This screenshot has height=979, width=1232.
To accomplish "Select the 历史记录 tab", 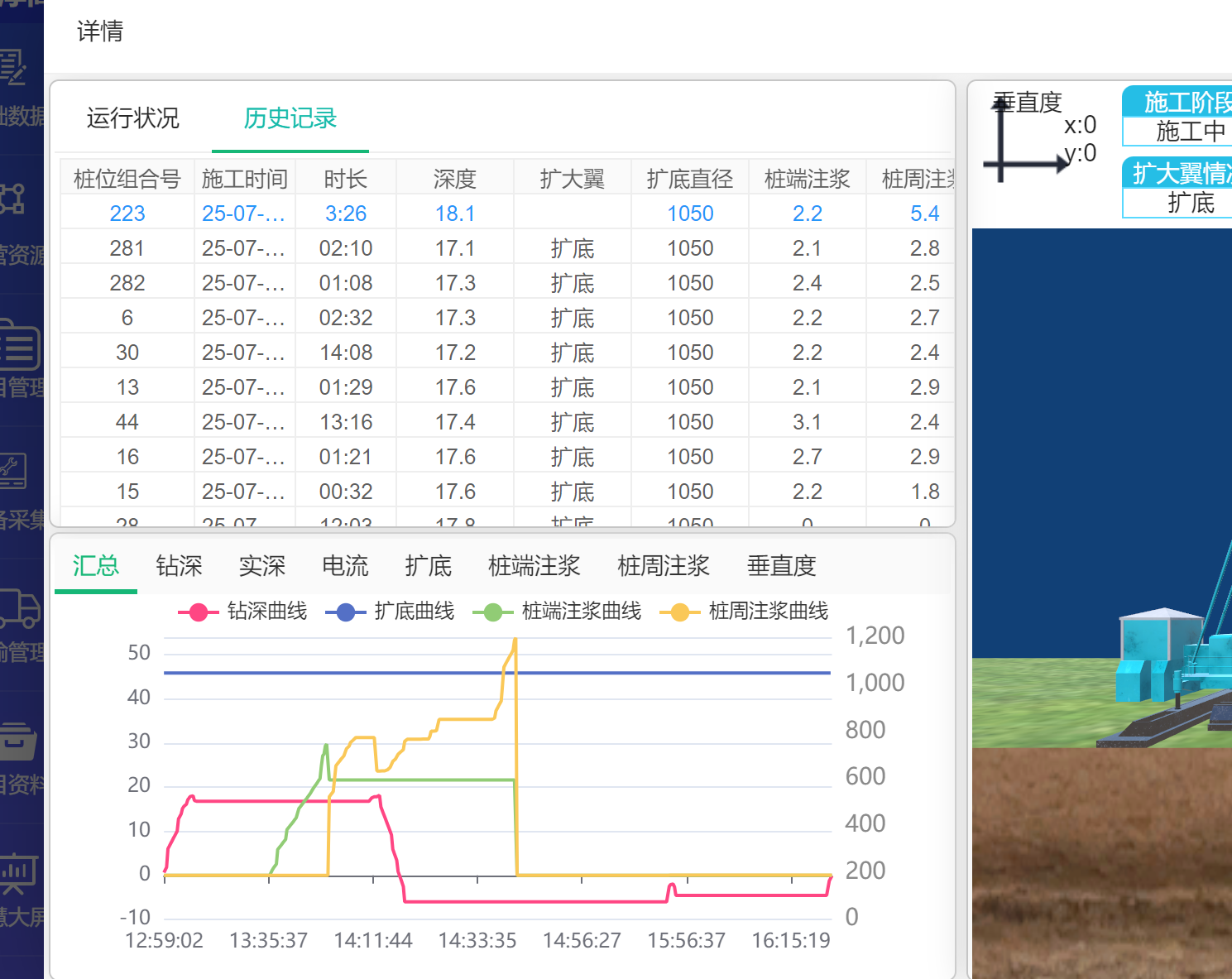I will (290, 118).
